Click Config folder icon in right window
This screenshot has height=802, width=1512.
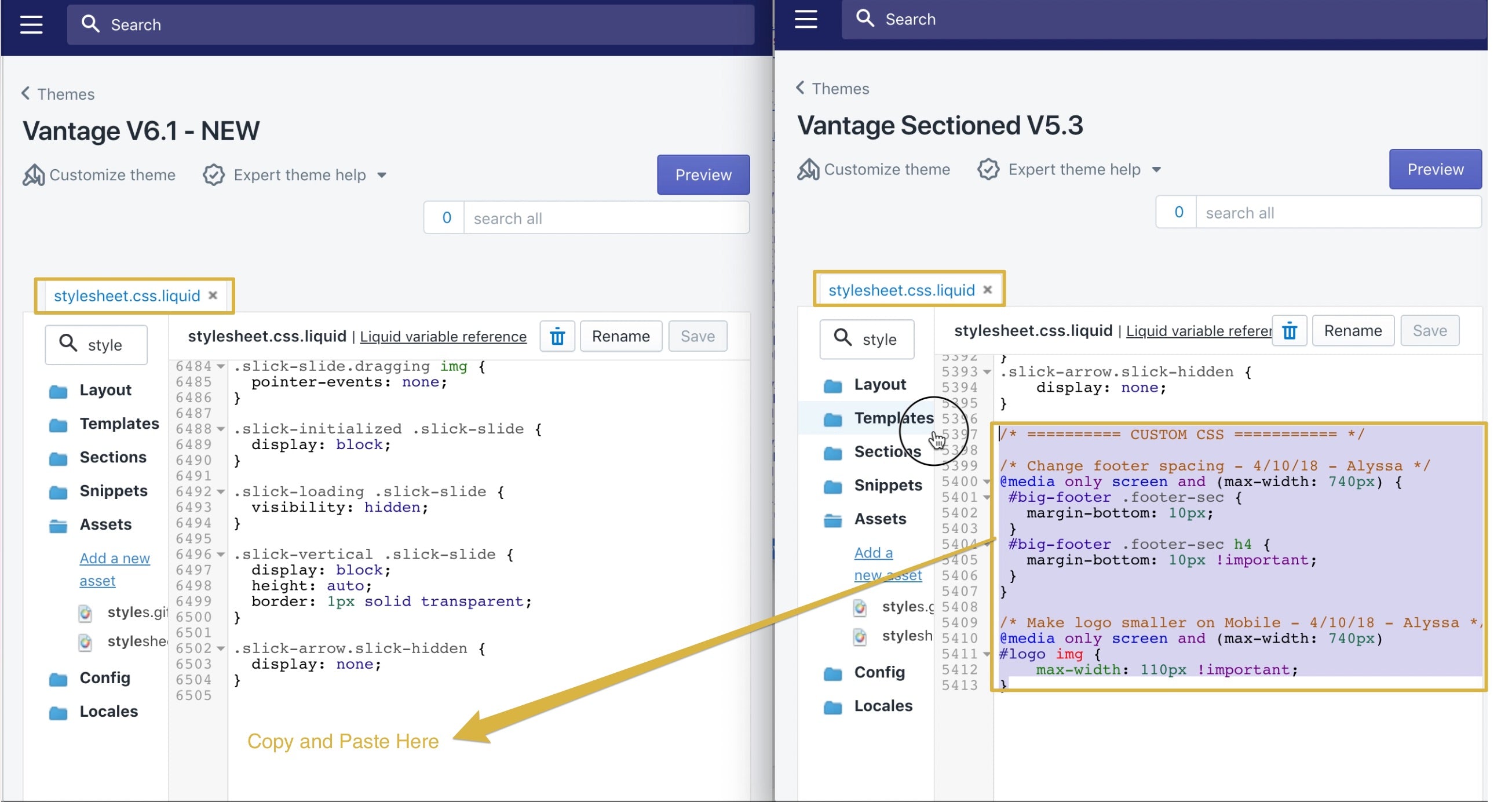(832, 673)
